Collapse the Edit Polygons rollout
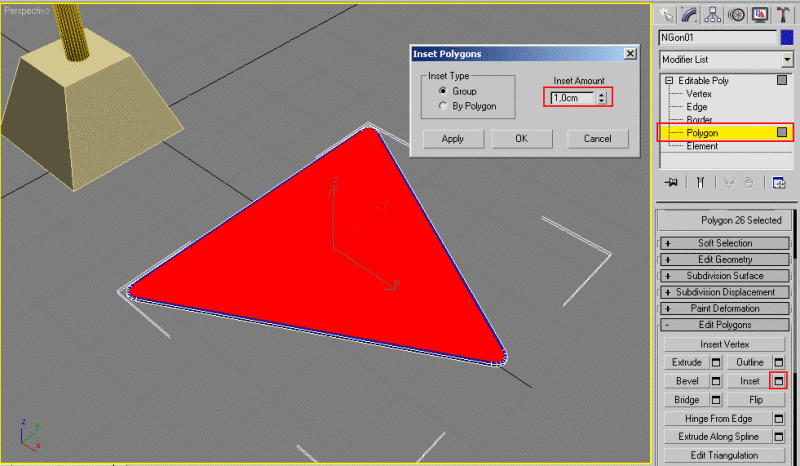 724,325
